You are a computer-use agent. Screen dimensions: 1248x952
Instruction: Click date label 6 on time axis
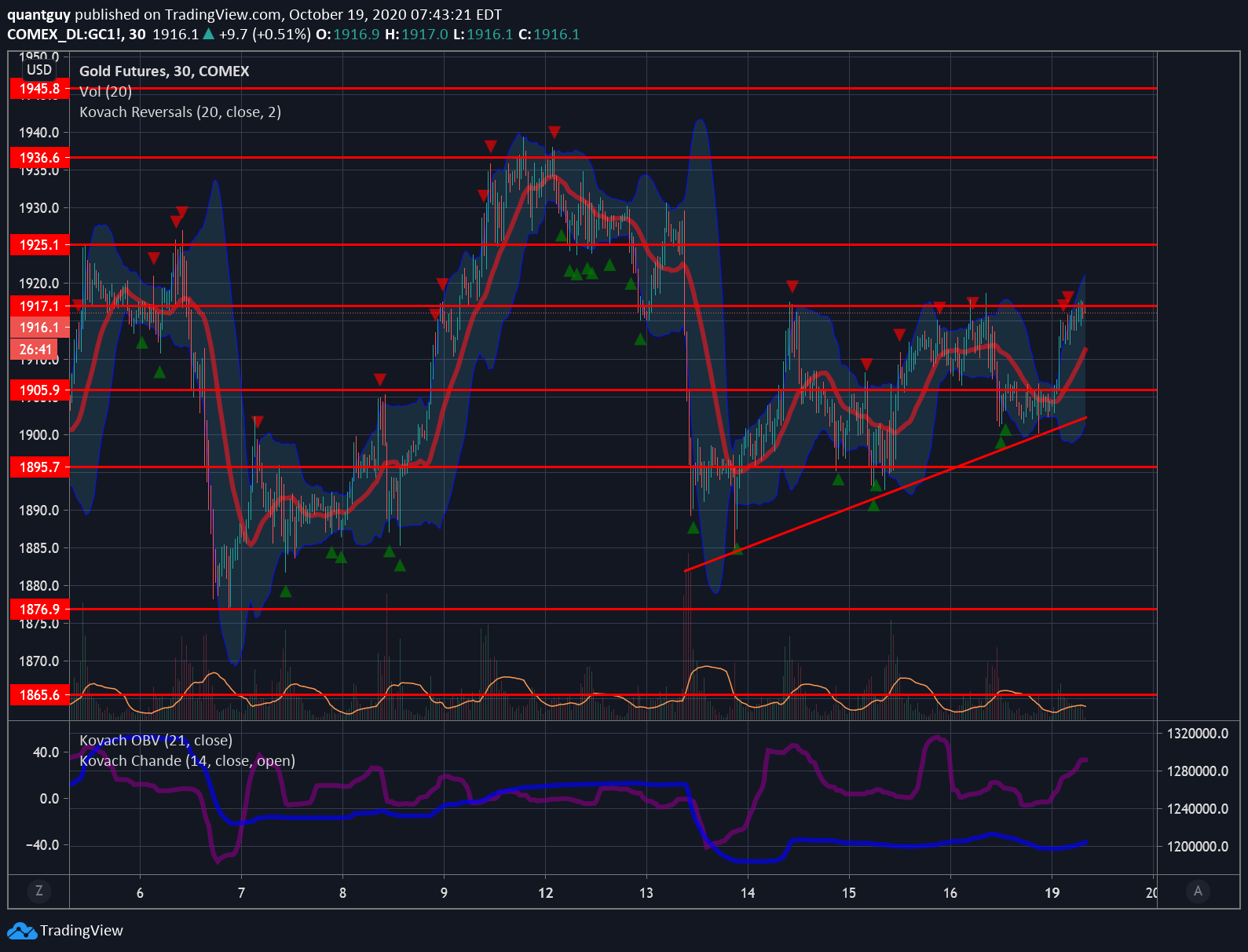(140, 893)
